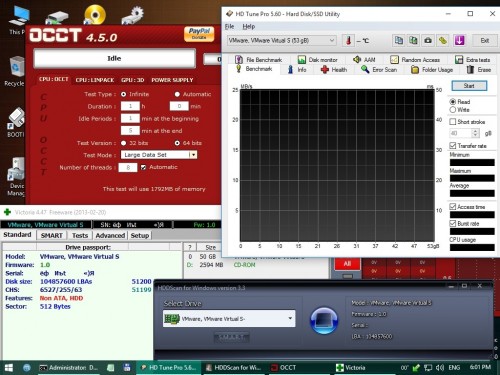This screenshot has height=375, width=500.
Task: Click the purple download arrow icon
Action: tap(459, 41)
